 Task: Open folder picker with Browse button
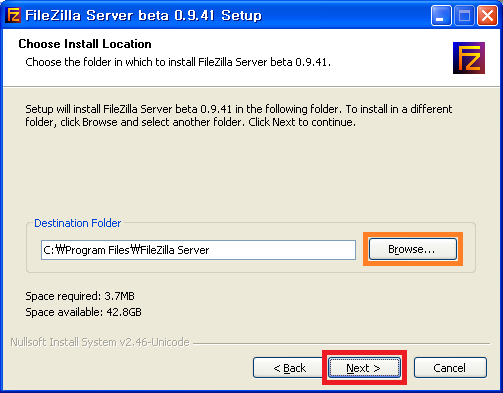[413, 249]
